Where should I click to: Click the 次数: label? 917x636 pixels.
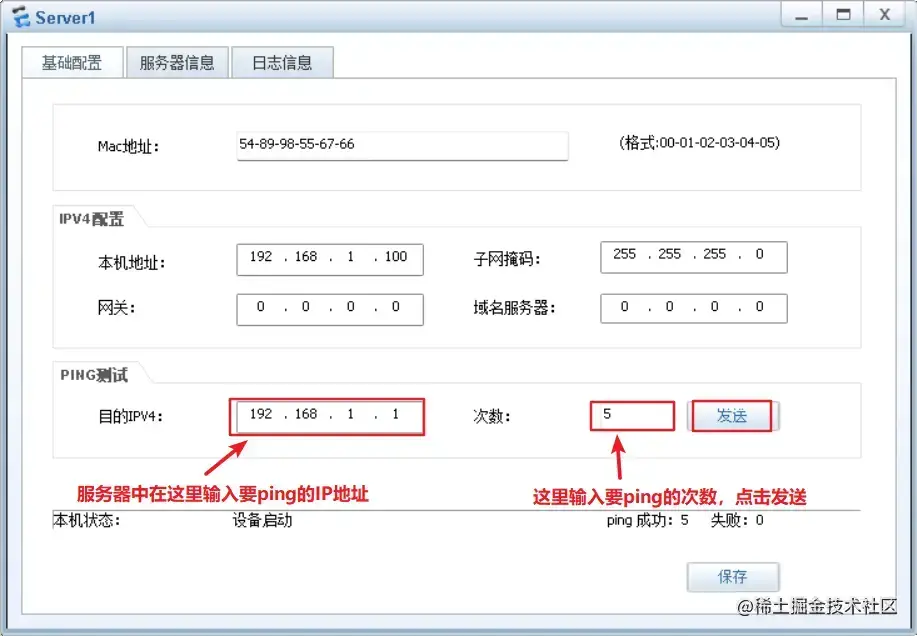click(491, 417)
